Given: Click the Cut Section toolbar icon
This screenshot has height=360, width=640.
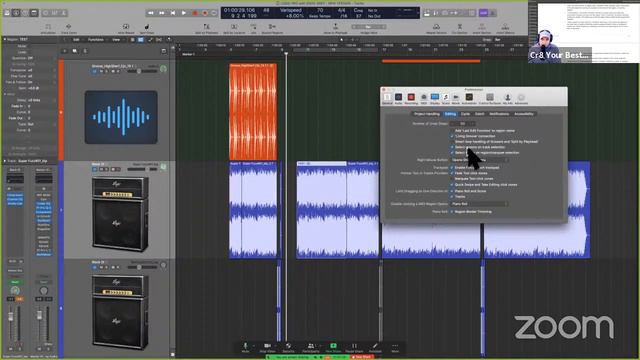Looking at the screenshot, I should point(460,29).
